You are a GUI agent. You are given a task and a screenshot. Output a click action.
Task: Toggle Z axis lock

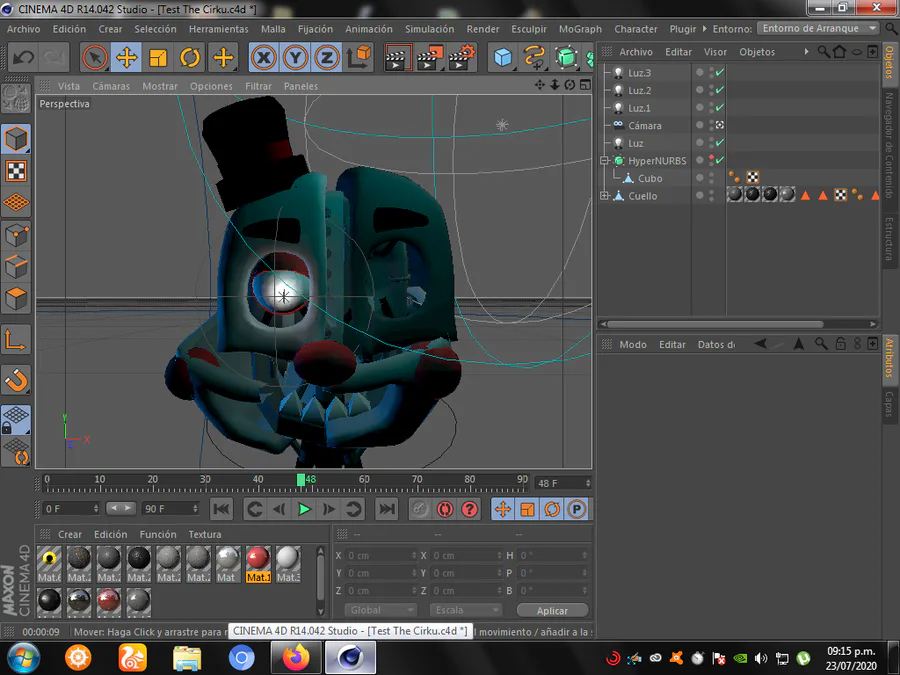coord(326,58)
